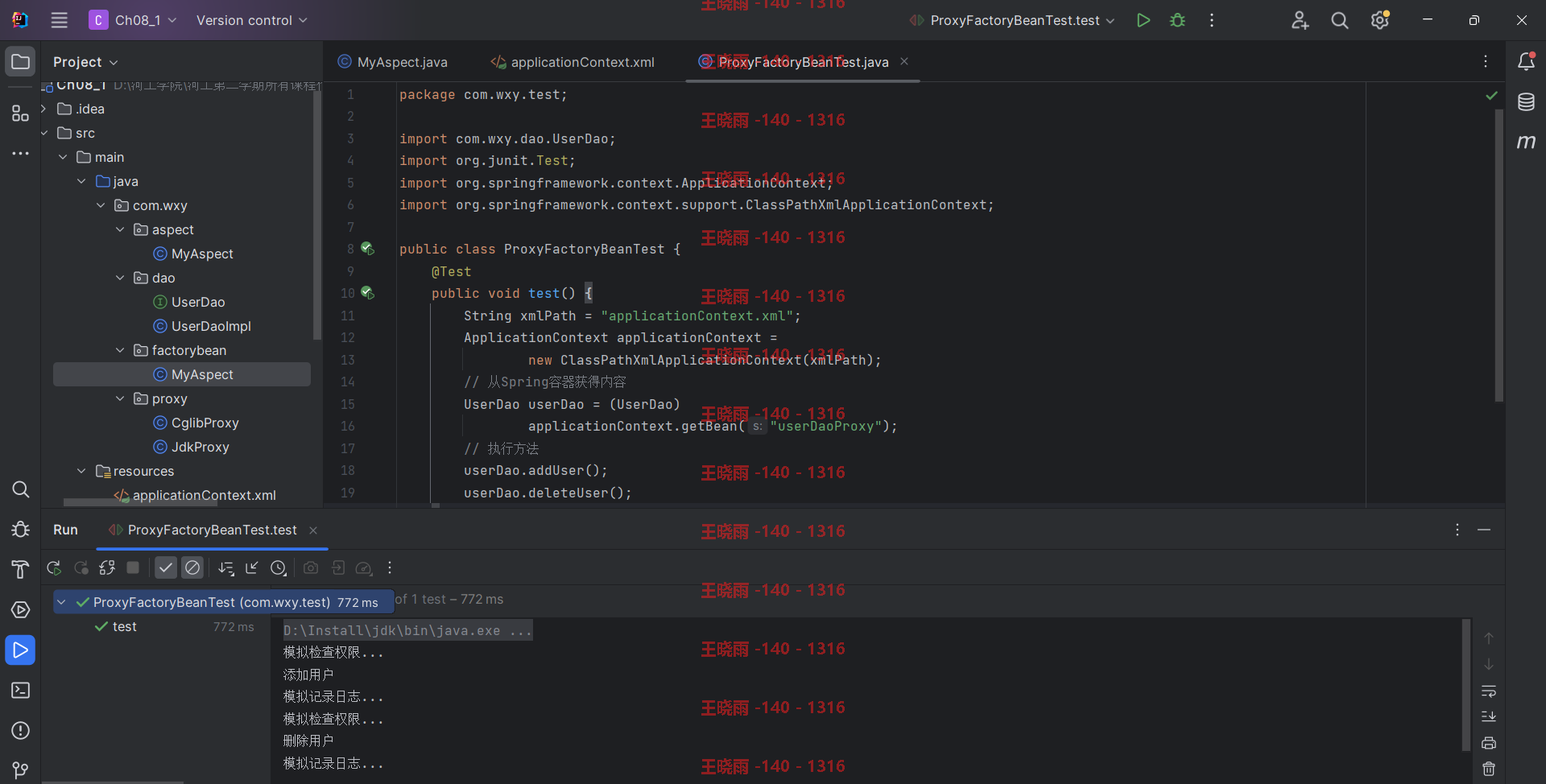Collapse the proxy package
1546x784 pixels.
point(120,398)
